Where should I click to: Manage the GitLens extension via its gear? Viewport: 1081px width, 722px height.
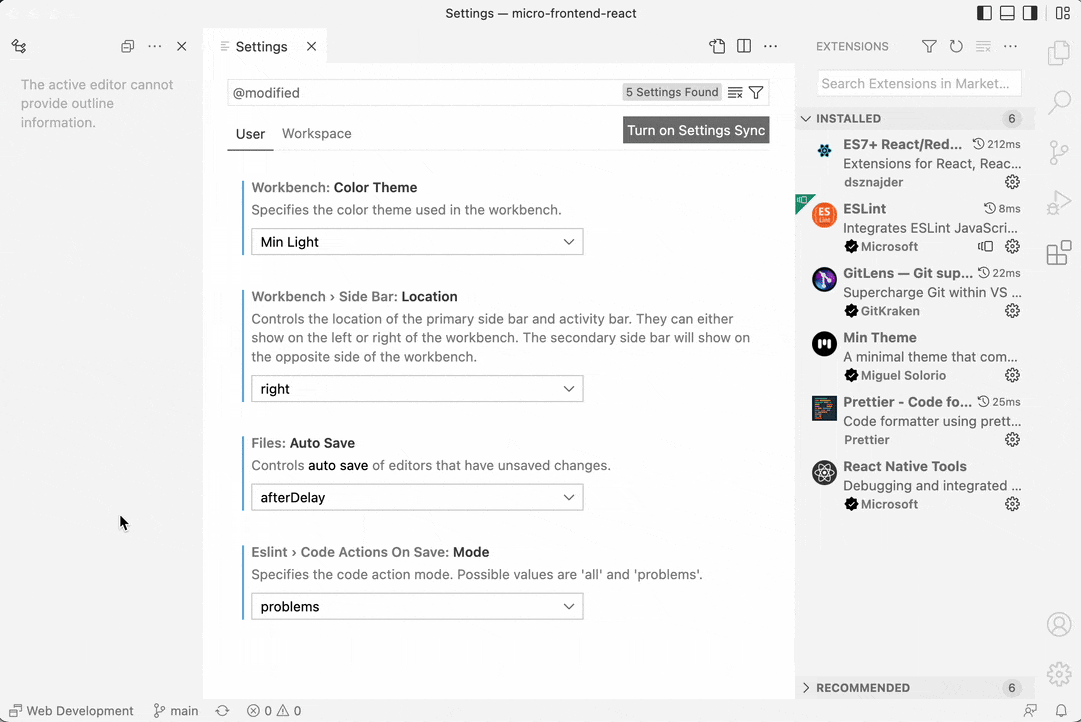click(x=1012, y=311)
